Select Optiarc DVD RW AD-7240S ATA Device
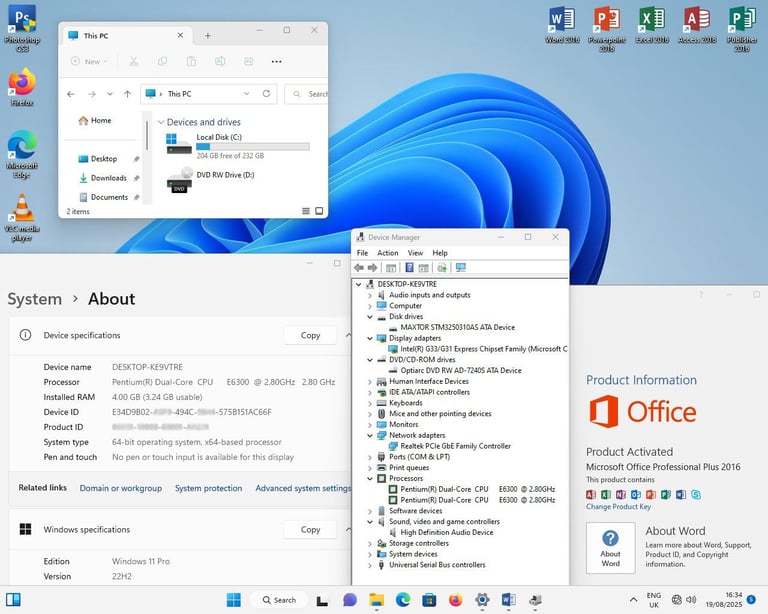Image resolution: width=768 pixels, height=614 pixels. pyautogui.click(x=461, y=371)
